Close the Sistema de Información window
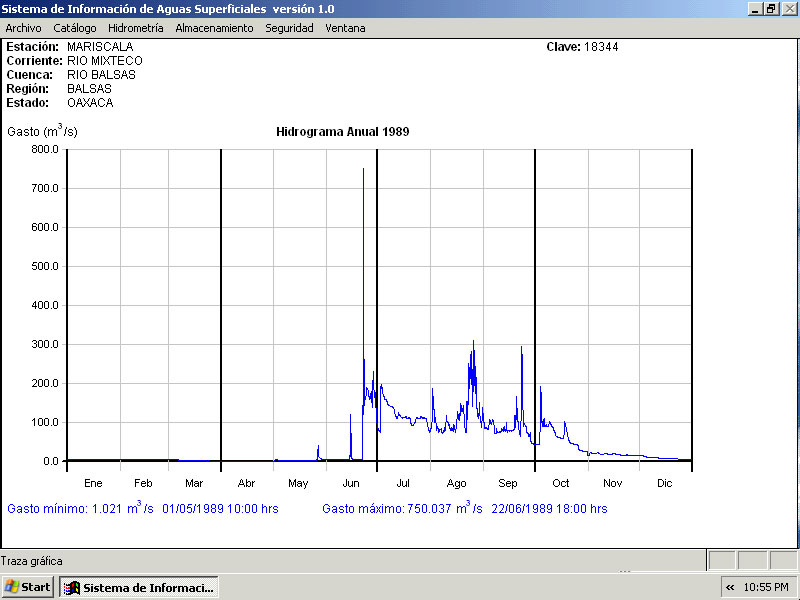This screenshot has width=800, height=600. point(788,9)
